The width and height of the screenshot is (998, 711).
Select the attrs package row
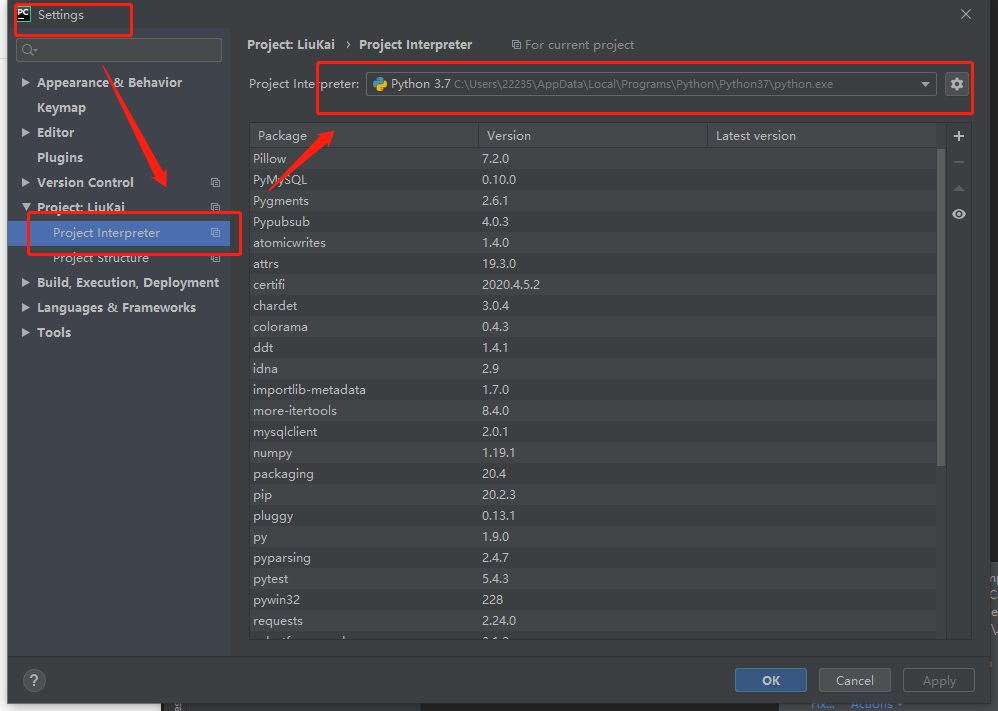point(593,264)
